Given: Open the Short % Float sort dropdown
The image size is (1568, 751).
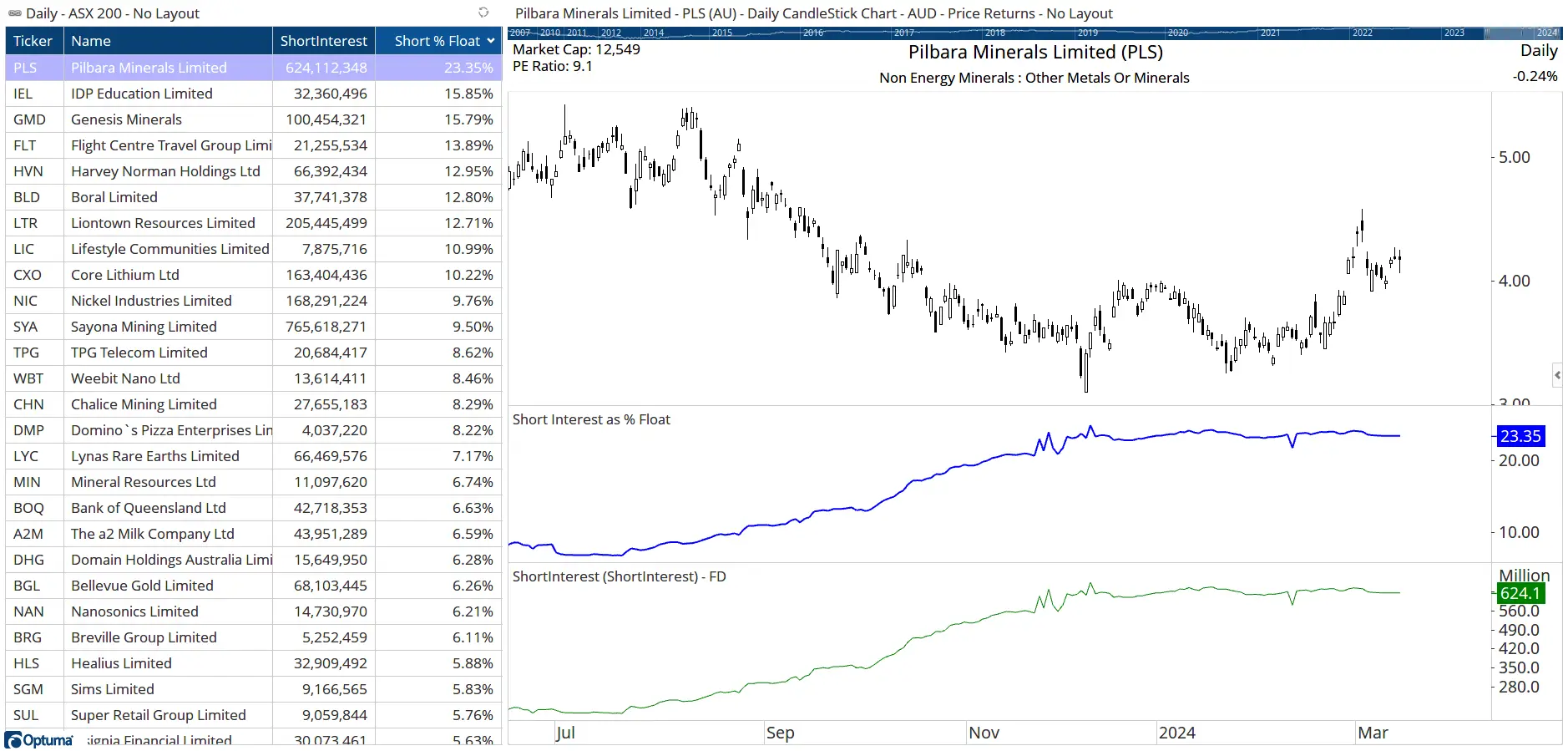Looking at the screenshot, I should tap(491, 41).
